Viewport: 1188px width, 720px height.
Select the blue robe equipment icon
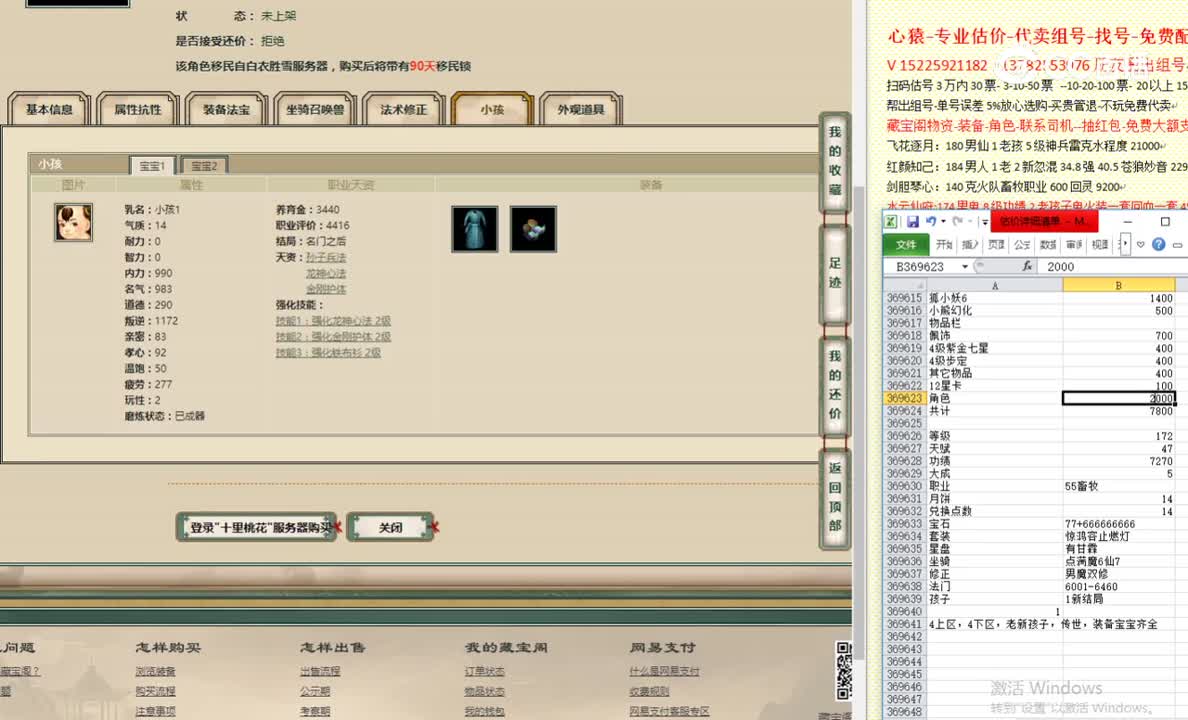click(x=474, y=228)
